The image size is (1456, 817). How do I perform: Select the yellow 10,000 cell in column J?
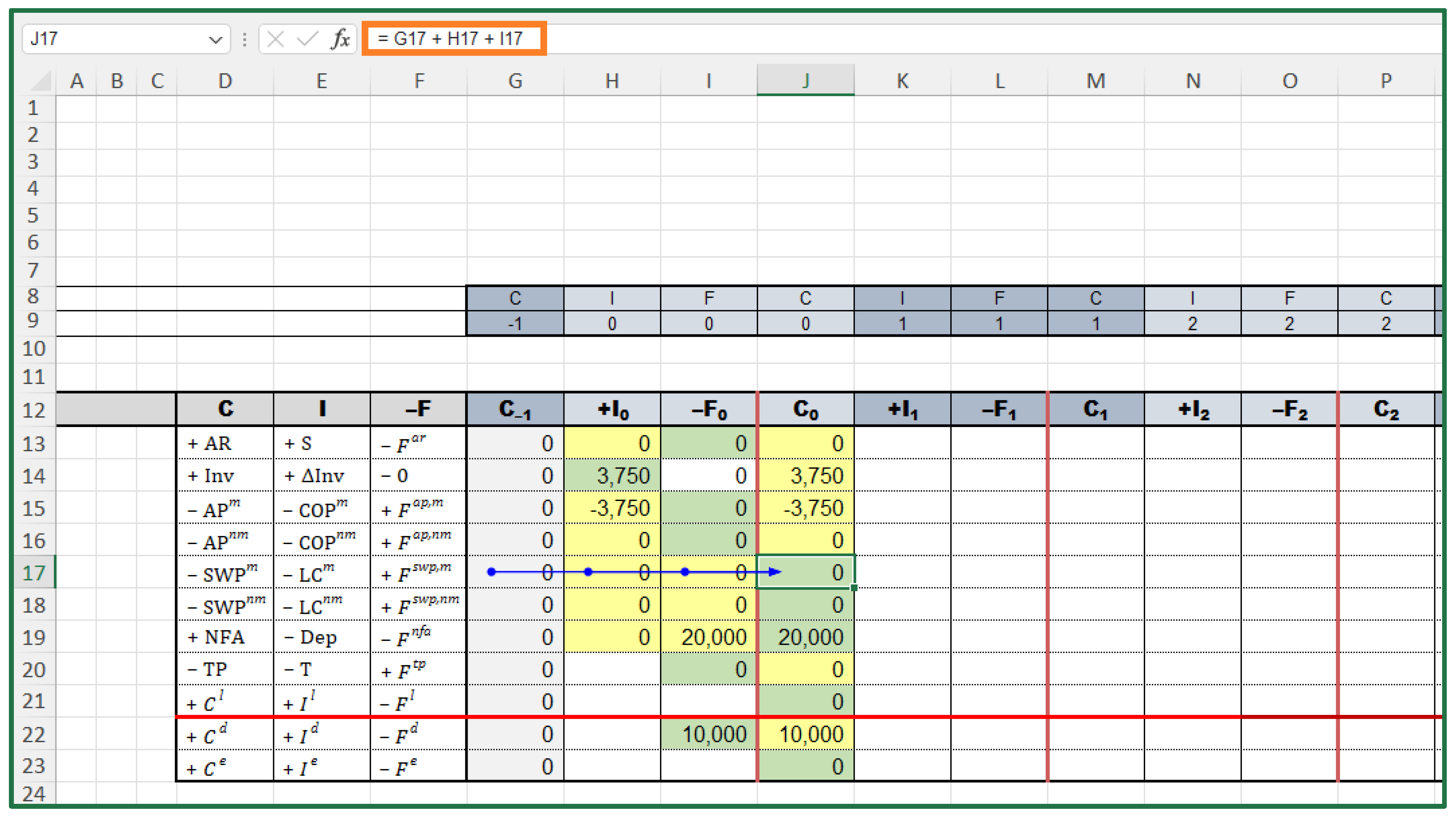805,734
